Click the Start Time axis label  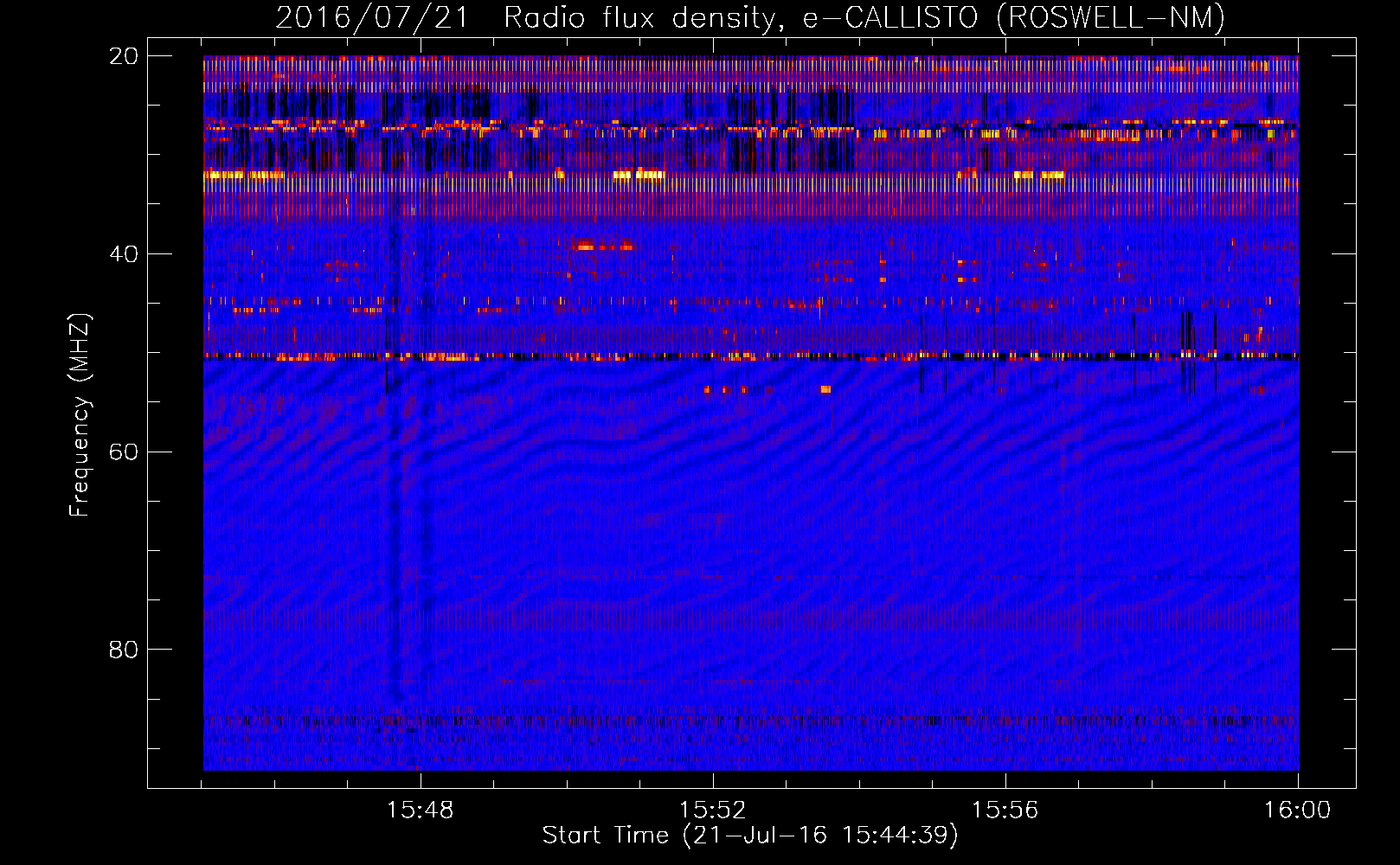coord(750,836)
